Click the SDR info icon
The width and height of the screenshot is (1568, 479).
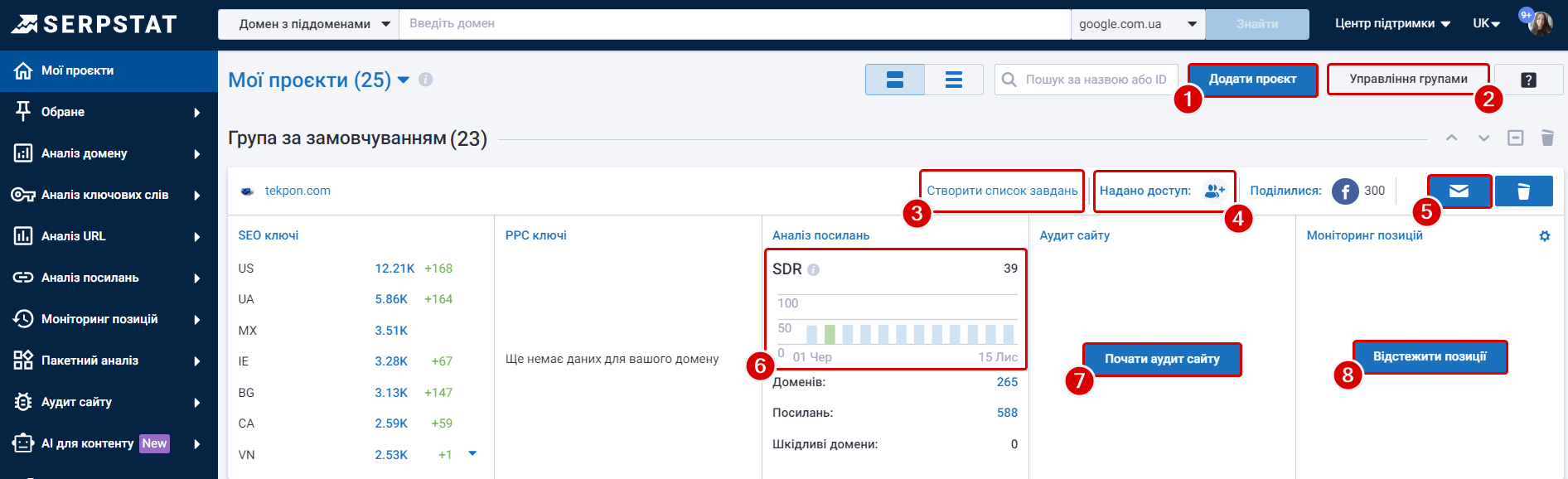[813, 269]
